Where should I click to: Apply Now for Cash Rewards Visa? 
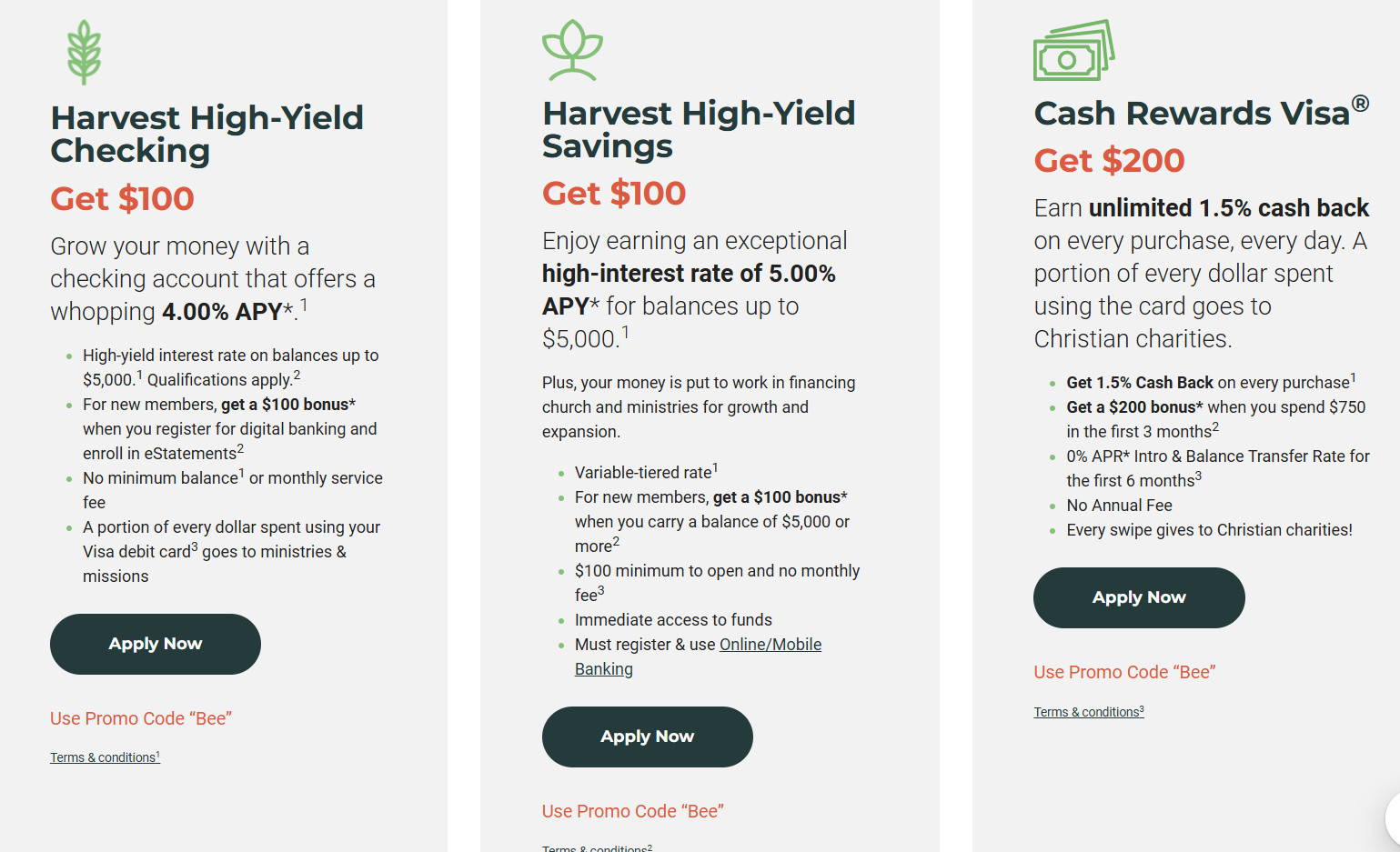pyautogui.click(x=1139, y=597)
